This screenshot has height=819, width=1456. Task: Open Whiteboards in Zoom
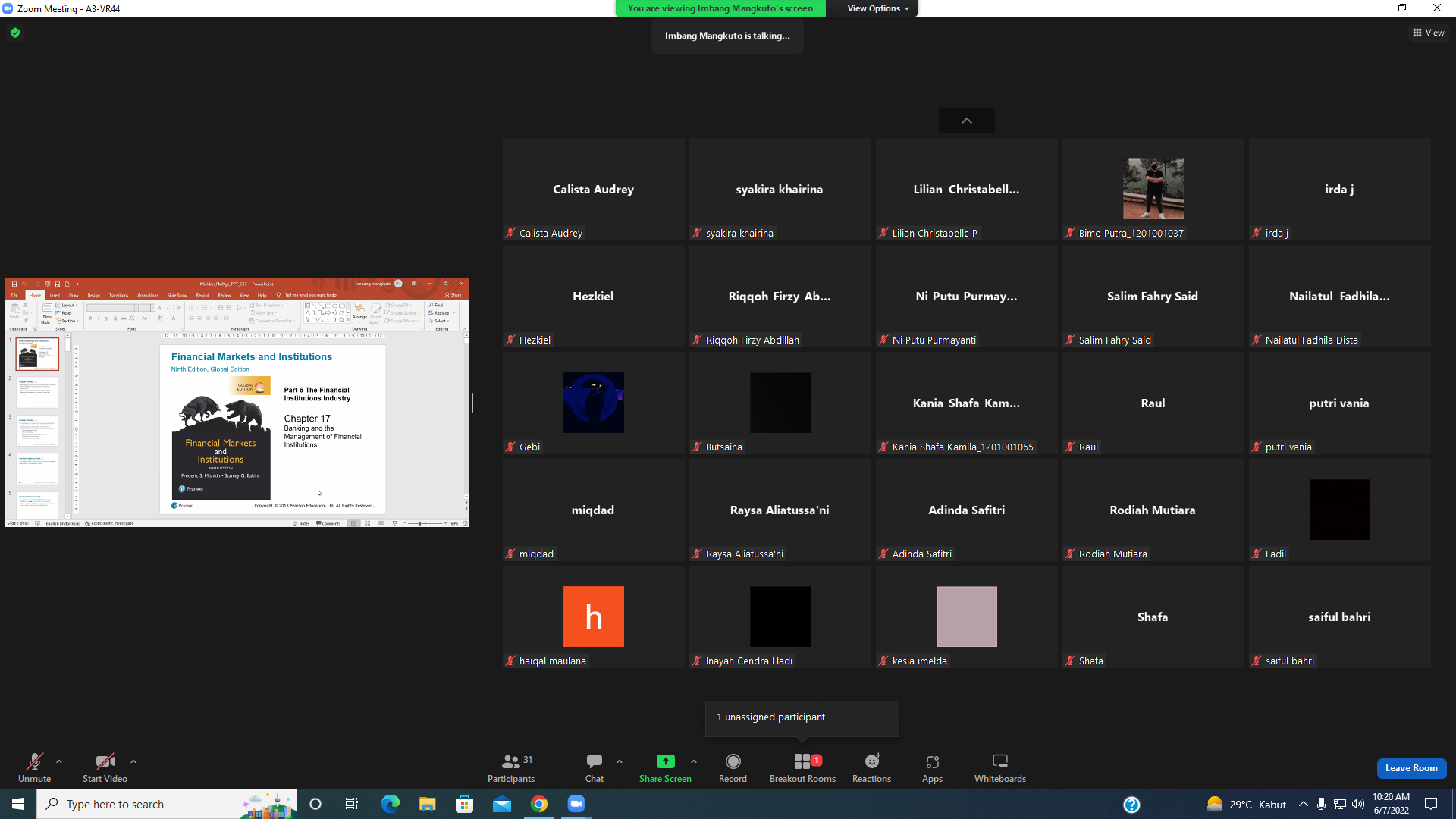coord(999,767)
